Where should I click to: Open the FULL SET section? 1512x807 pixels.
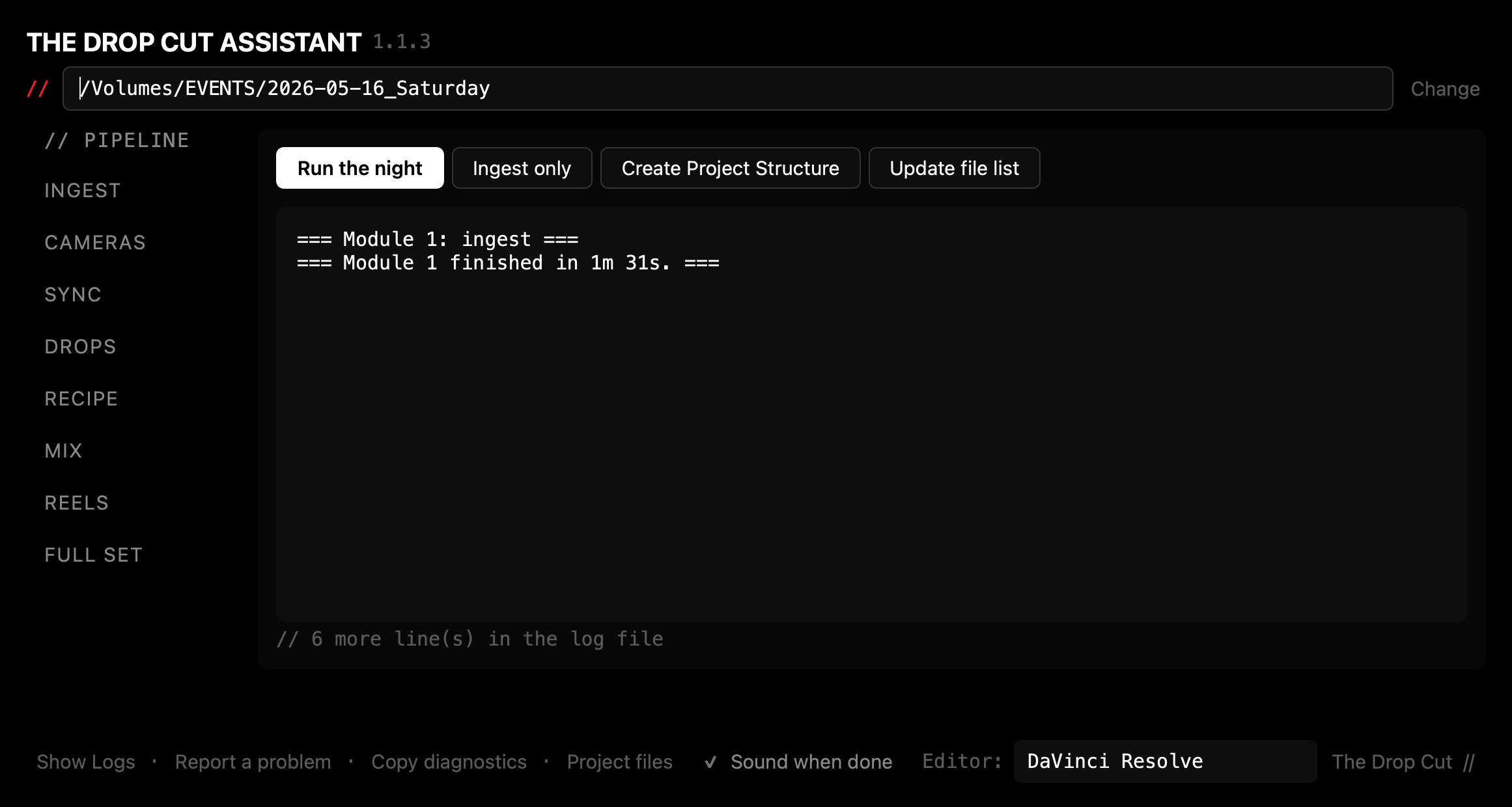point(93,554)
